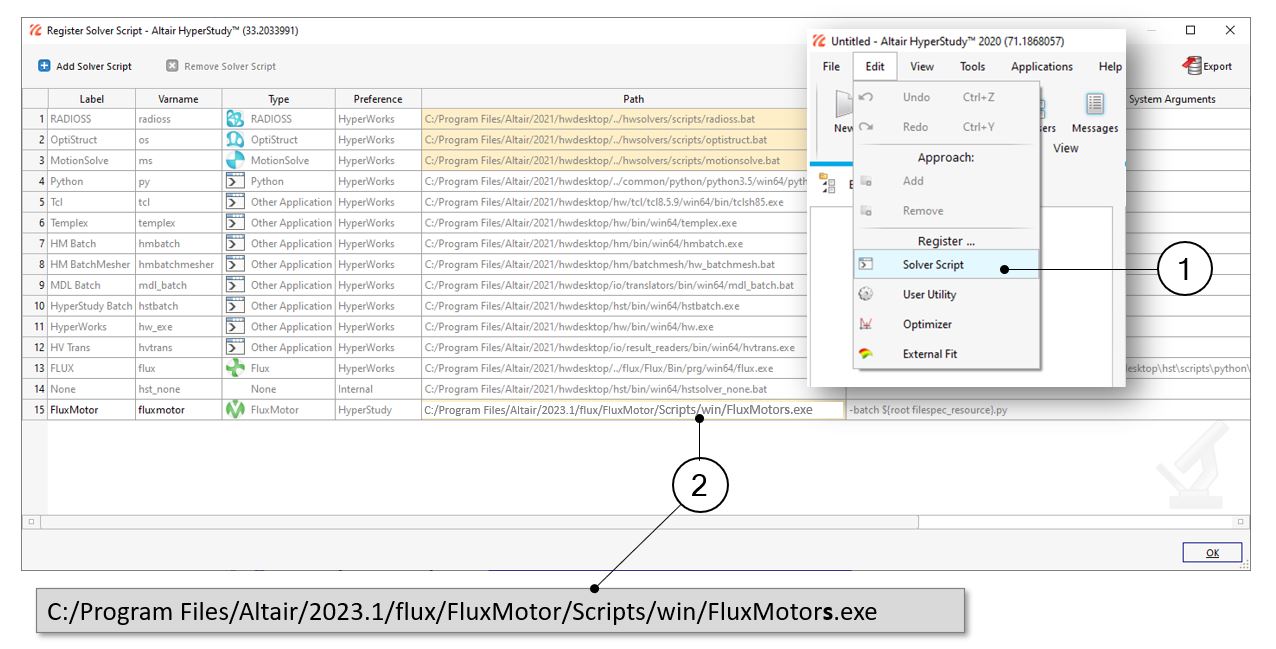Open the File menu in HyperStudy
This screenshot has width=1276, height=649.
point(831,67)
